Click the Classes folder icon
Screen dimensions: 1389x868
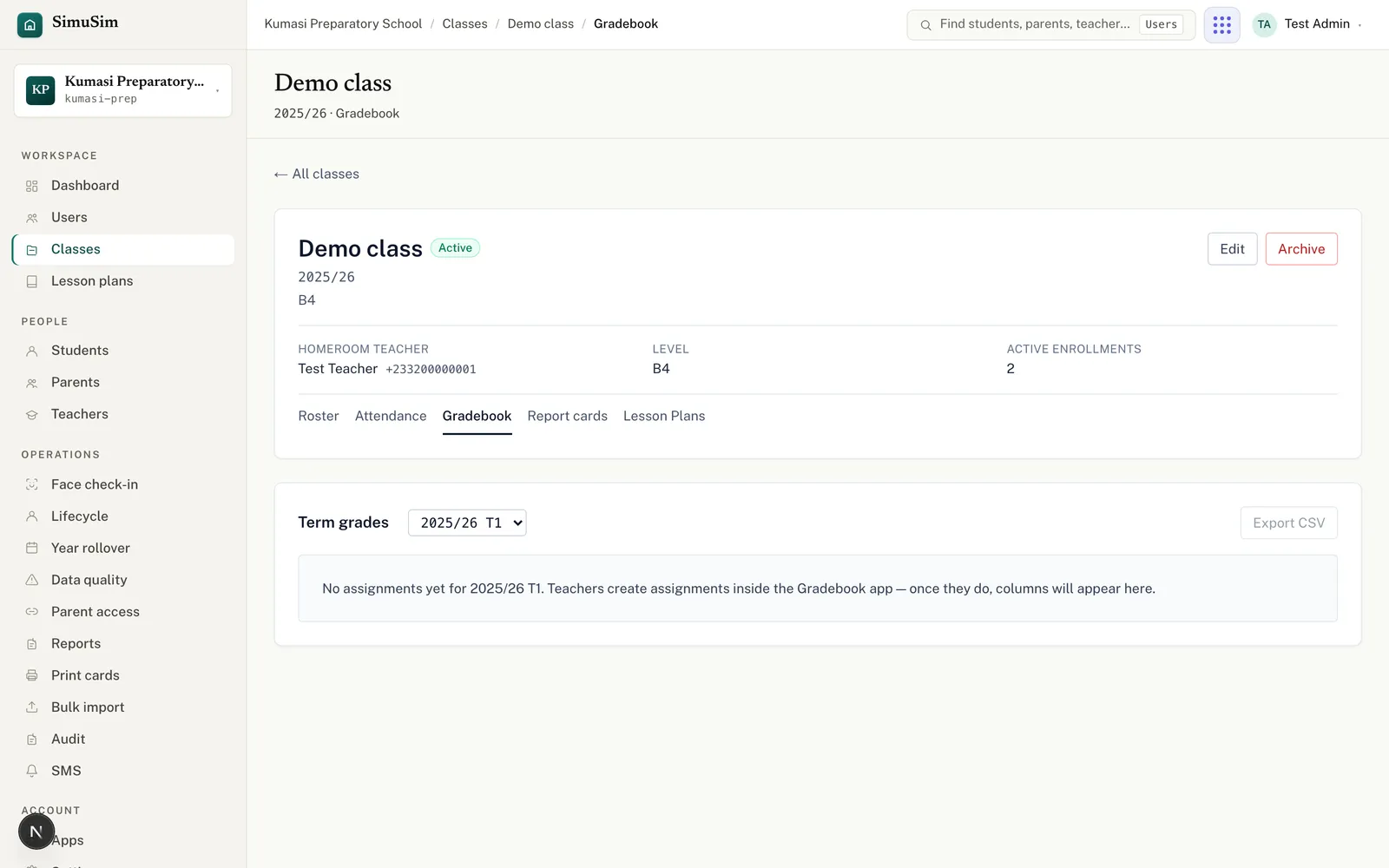pos(32,250)
